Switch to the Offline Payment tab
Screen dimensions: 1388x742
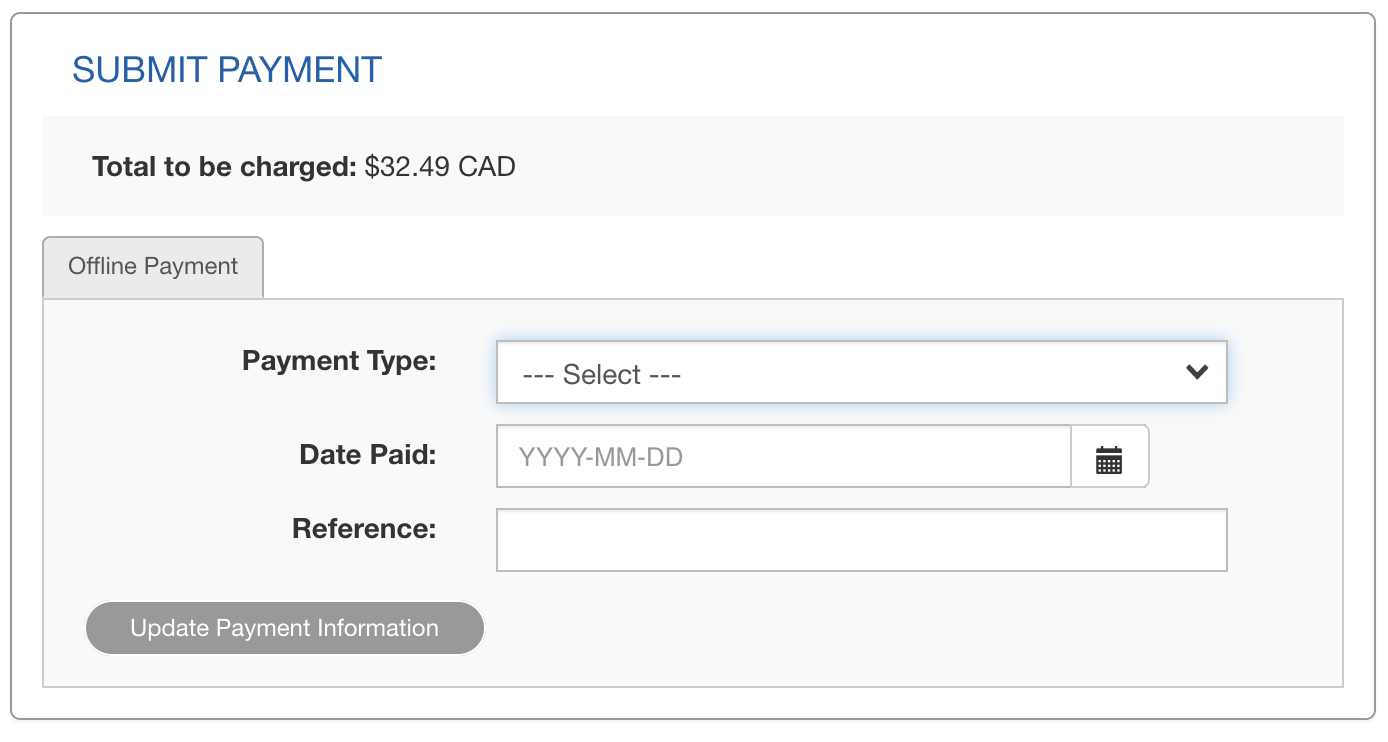point(153,267)
